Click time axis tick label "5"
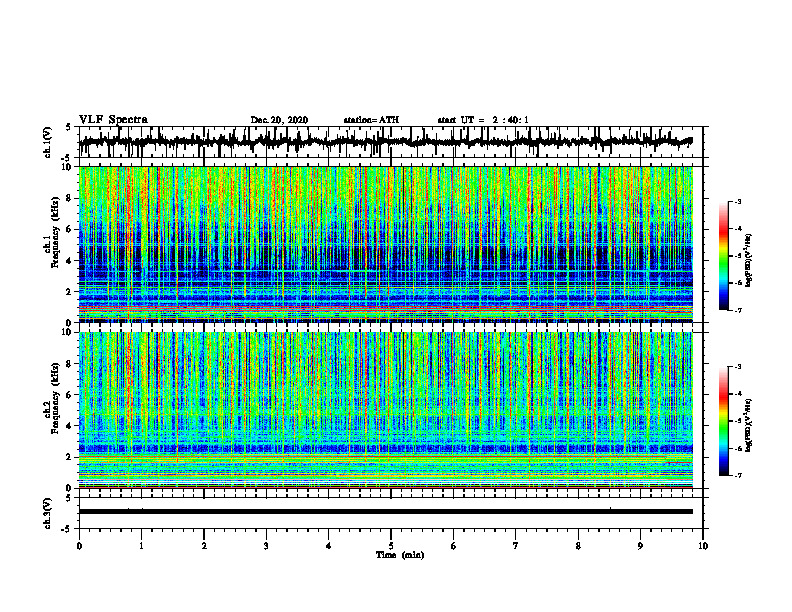This screenshot has height=612, width=792. pyautogui.click(x=391, y=546)
